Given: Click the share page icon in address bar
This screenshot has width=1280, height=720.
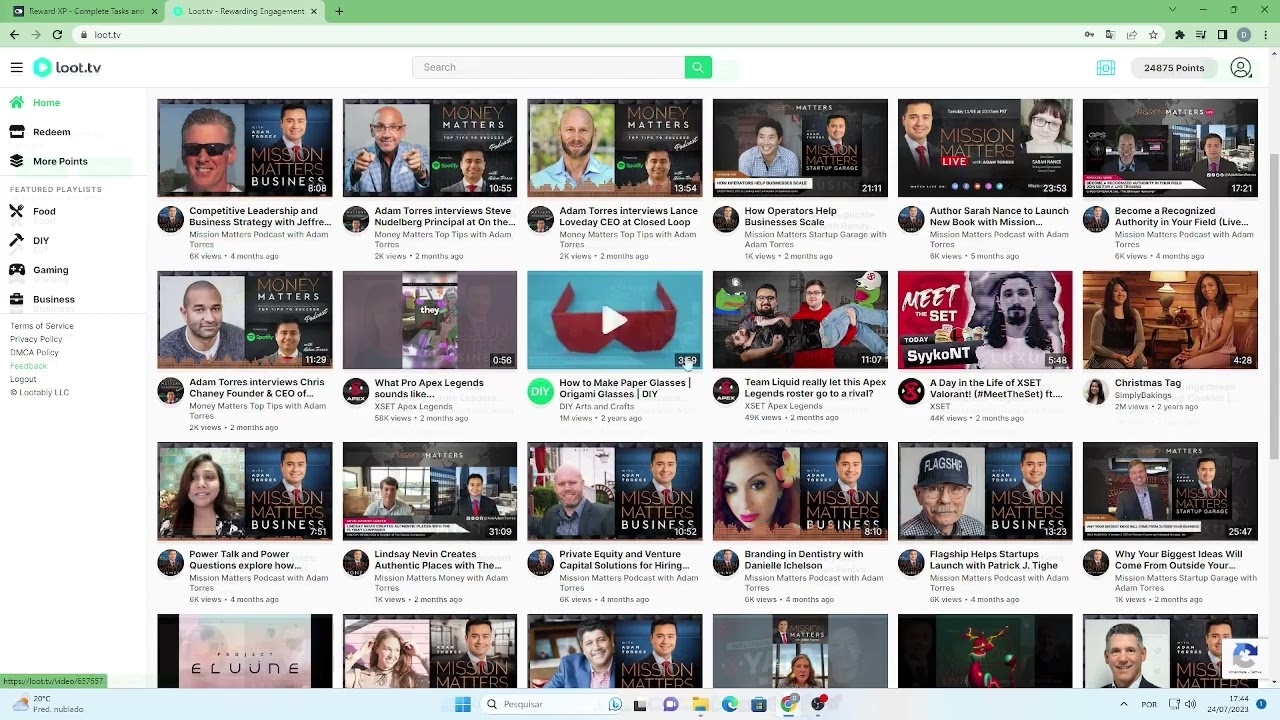Looking at the screenshot, I should tap(1131, 34).
